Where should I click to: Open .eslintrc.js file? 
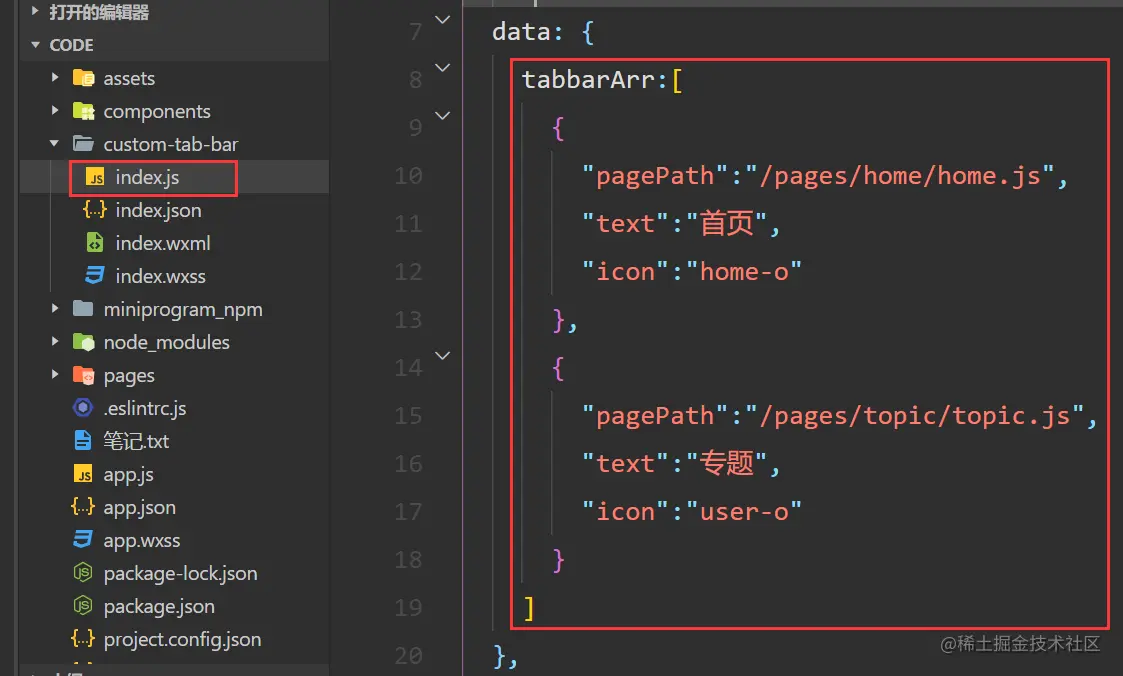tap(145, 408)
